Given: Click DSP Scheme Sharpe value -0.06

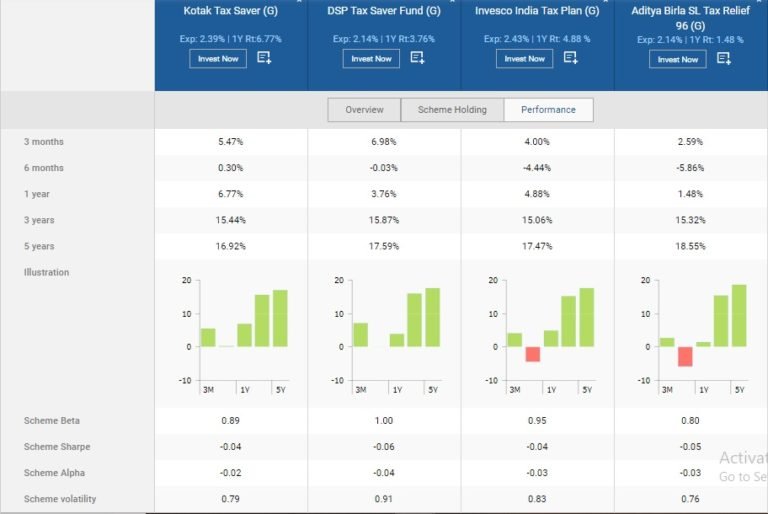Looking at the screenshot, I should point(384,447).
